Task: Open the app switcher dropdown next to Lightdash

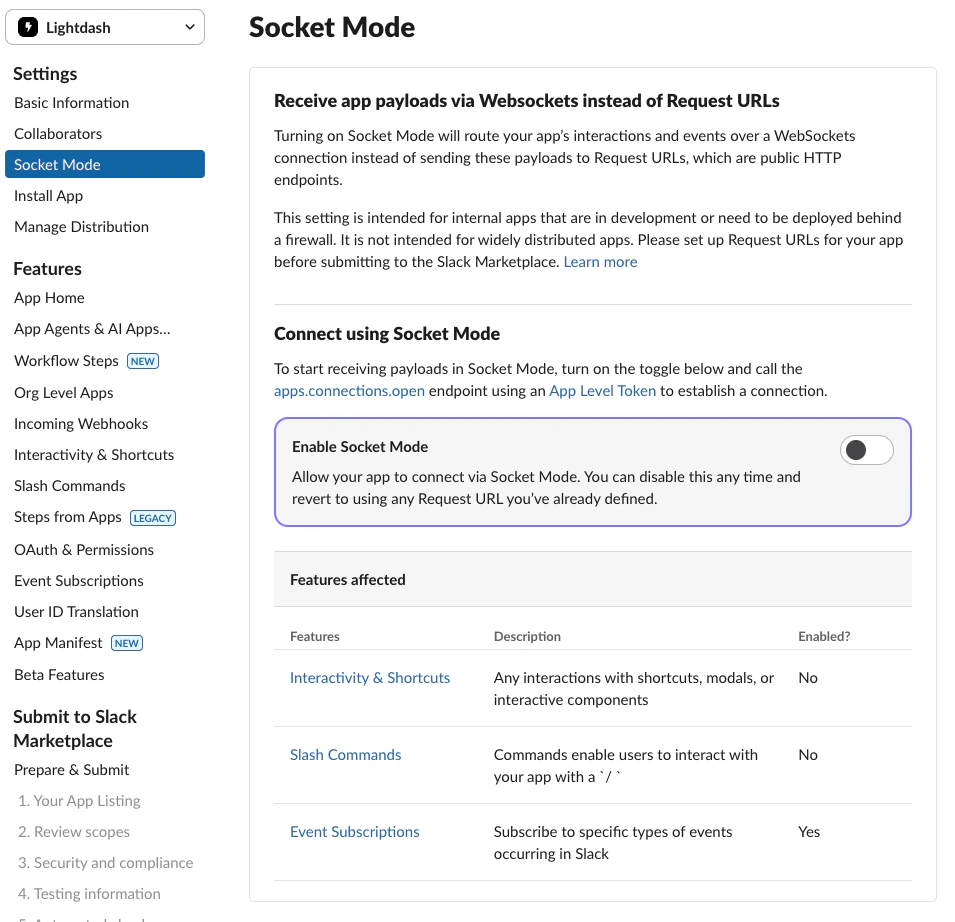Action: pyautogui.click(x=189, y=27)
